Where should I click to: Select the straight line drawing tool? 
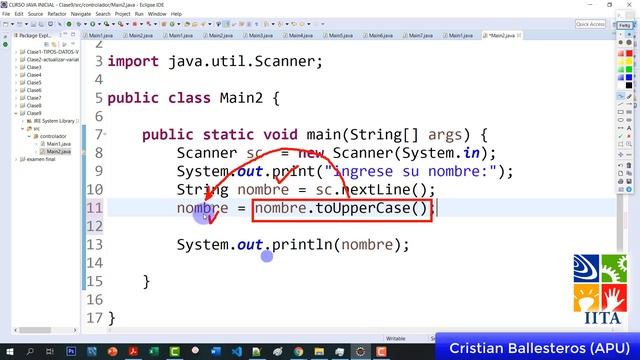point(620,104)
